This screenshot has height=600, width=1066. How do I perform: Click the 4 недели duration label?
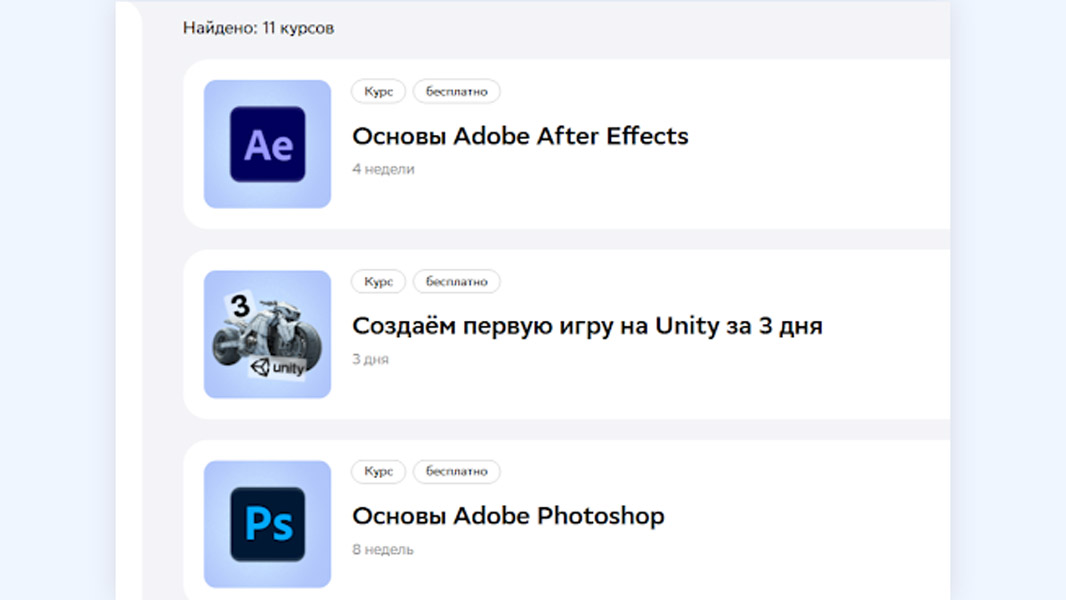(383, 169)
